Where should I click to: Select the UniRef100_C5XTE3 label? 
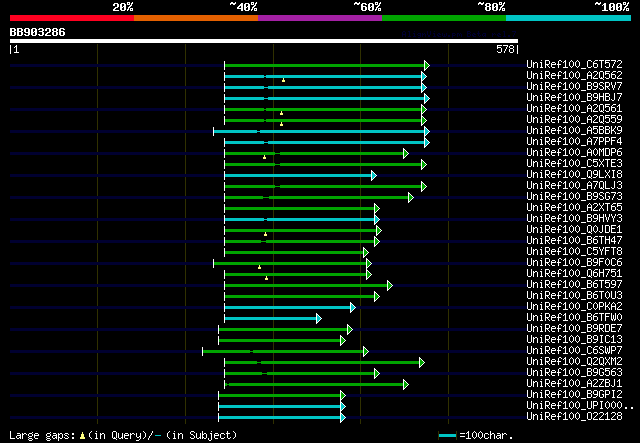point(574,163)
